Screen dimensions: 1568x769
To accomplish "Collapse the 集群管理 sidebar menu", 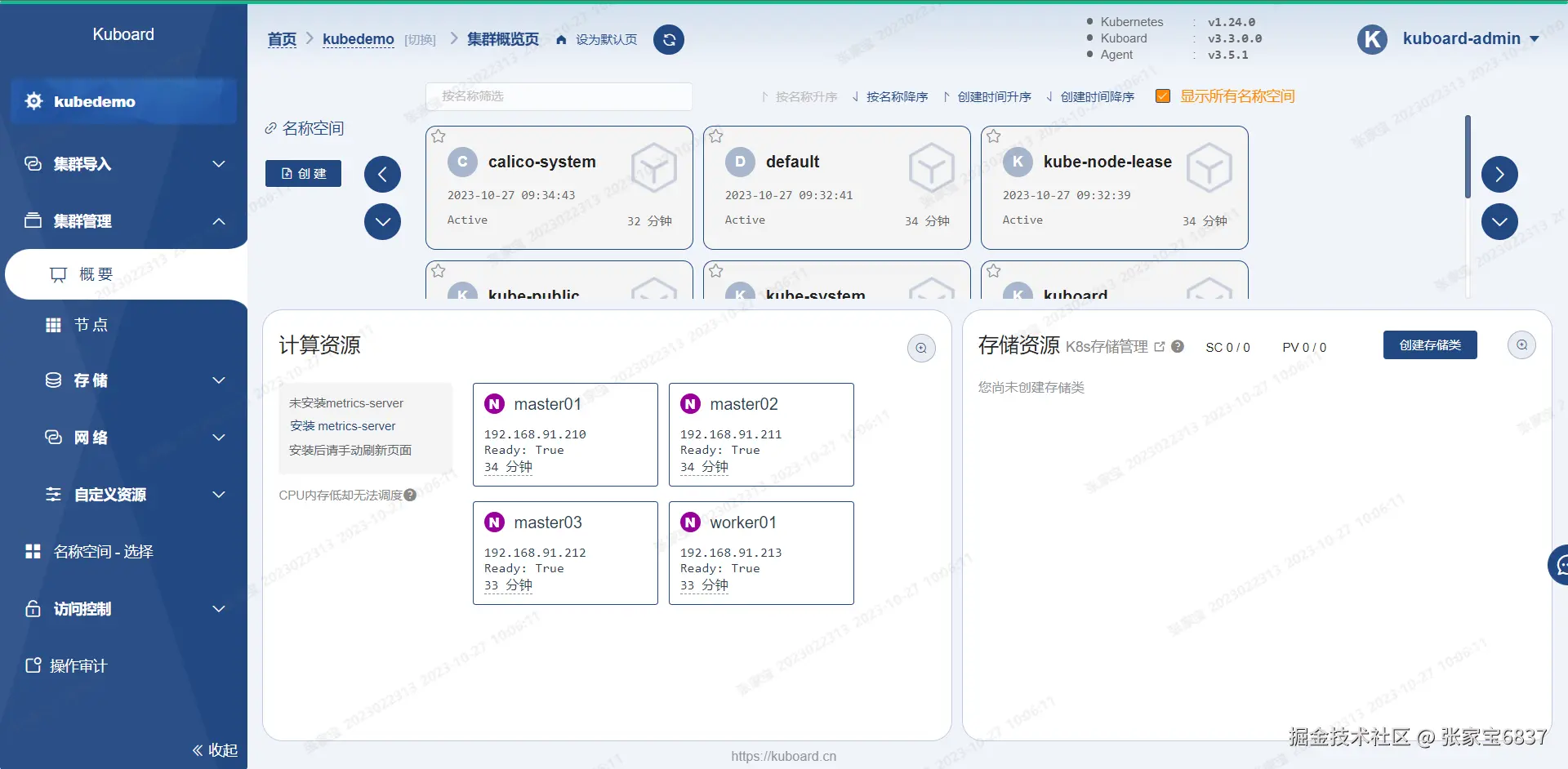I will pyautogui.click(x=123, y=221).
